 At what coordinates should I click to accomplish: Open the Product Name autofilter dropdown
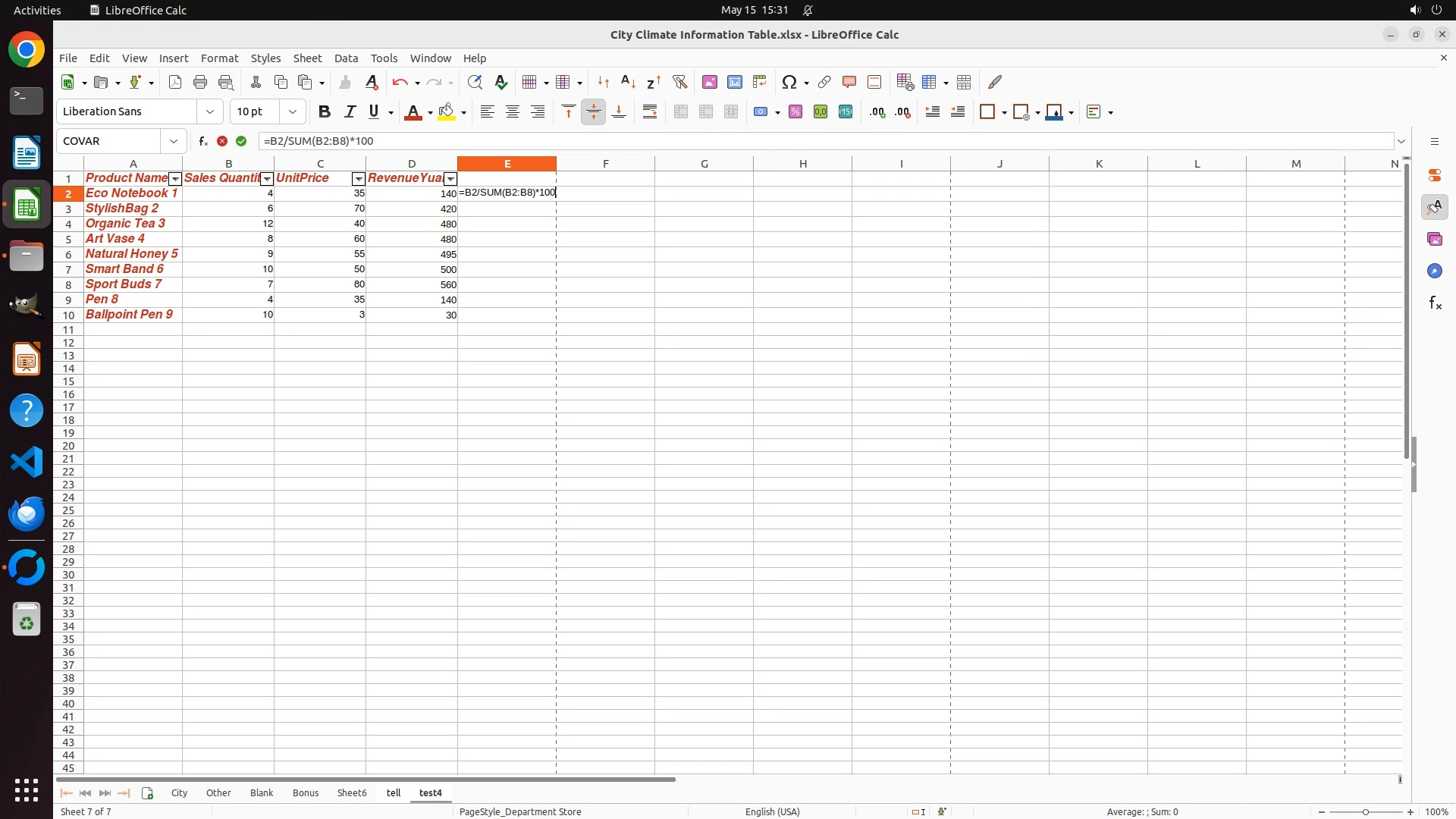coord(175,179)
